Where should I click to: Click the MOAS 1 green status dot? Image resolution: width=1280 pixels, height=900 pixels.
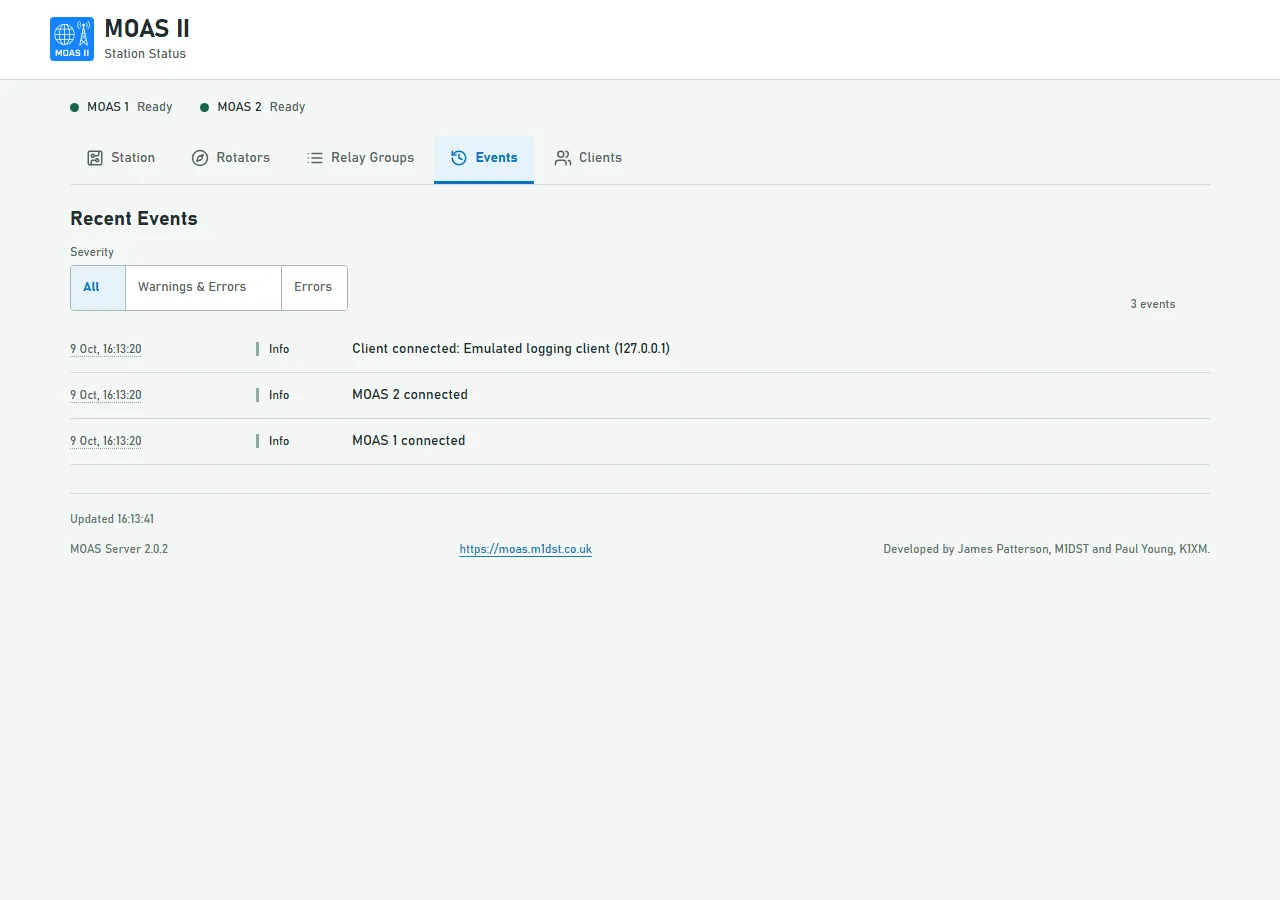click(74, 107)
